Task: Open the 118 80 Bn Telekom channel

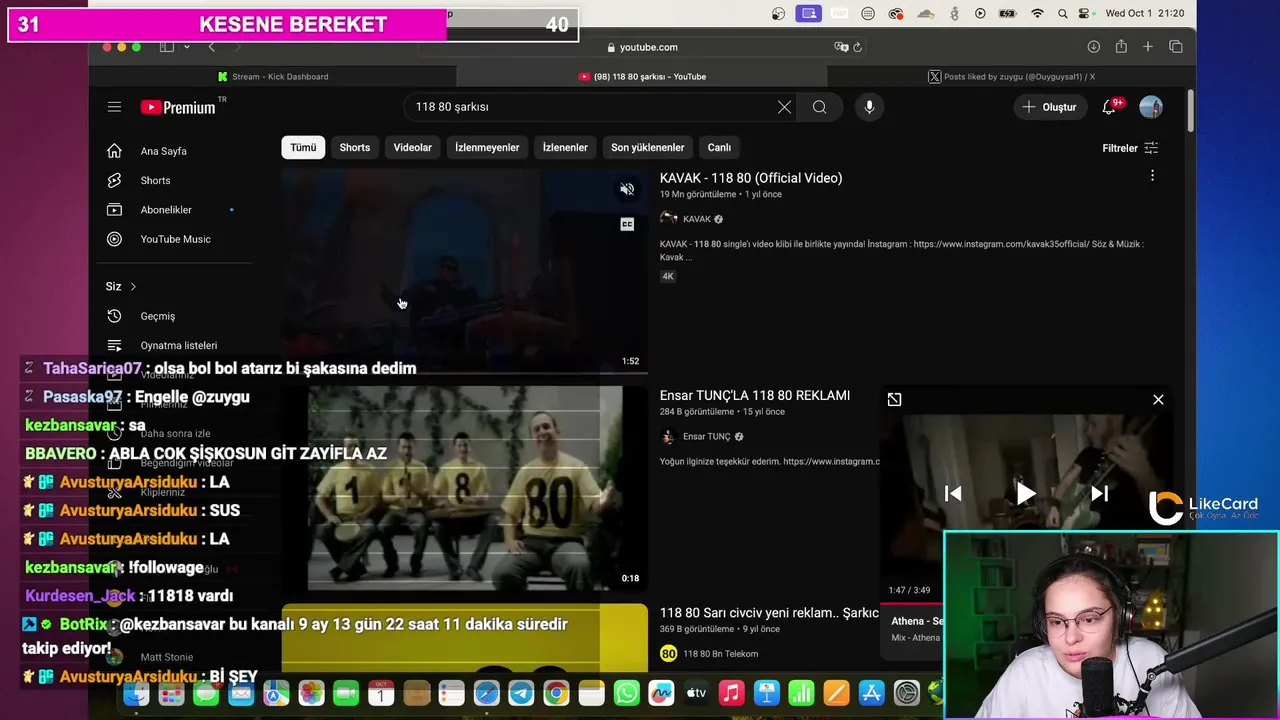Action: 720,654
